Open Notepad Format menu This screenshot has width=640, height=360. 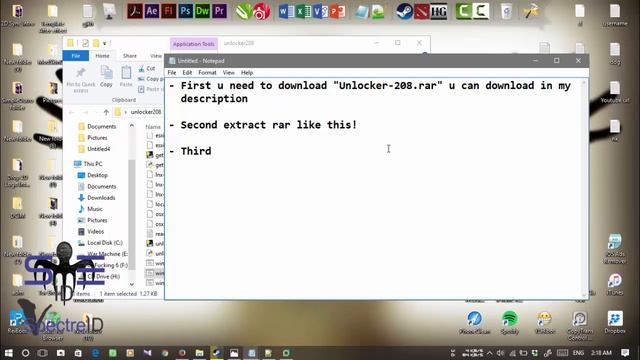coord(207,73)
